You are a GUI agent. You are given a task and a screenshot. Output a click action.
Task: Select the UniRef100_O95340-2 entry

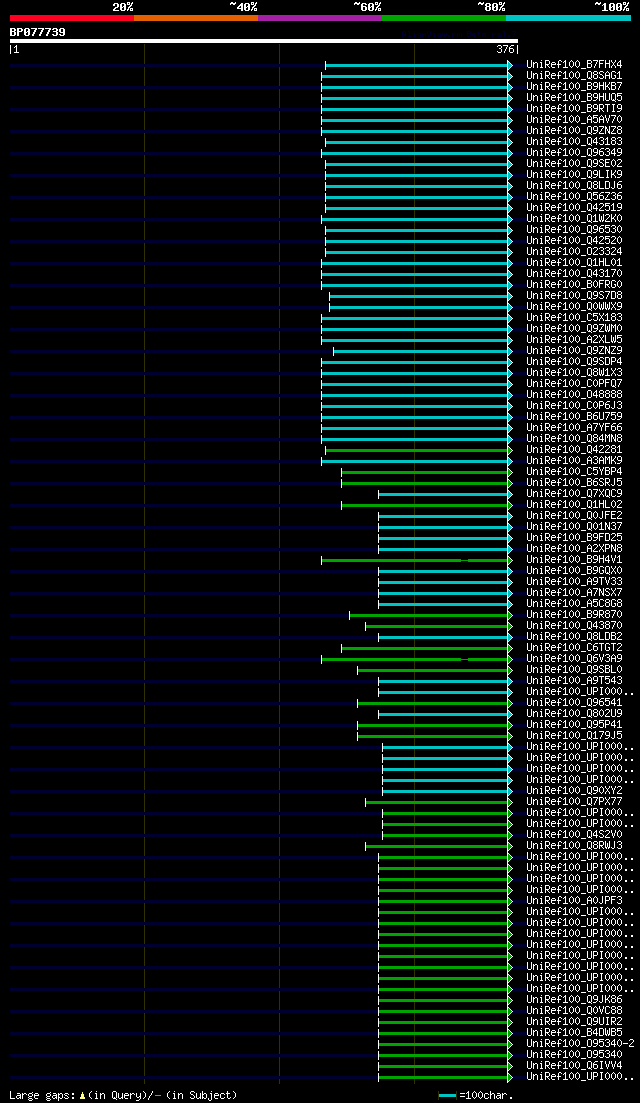coord(580,1045)
